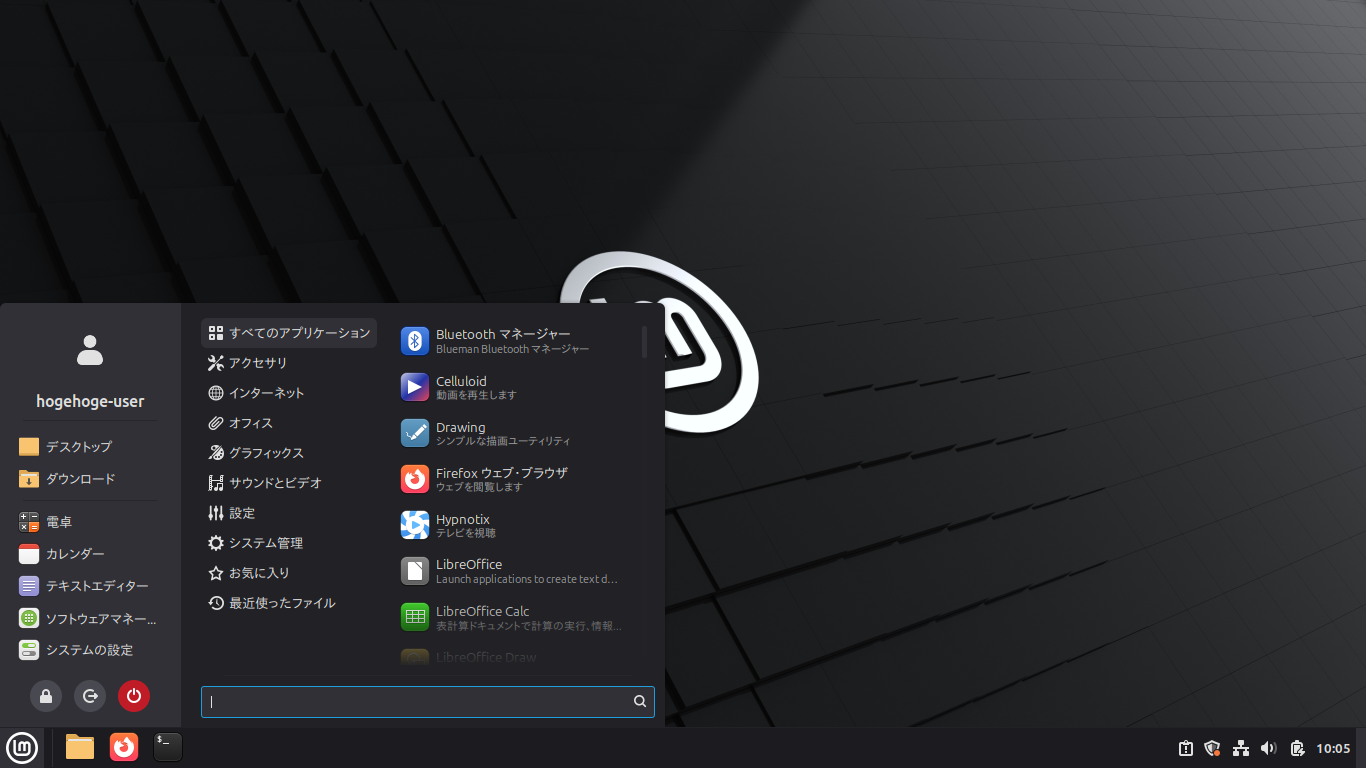Image resolution: width=1366 pixels, height=768 pixels.
Task: Open the update manager shield icon
Action: click(1213, 748)
